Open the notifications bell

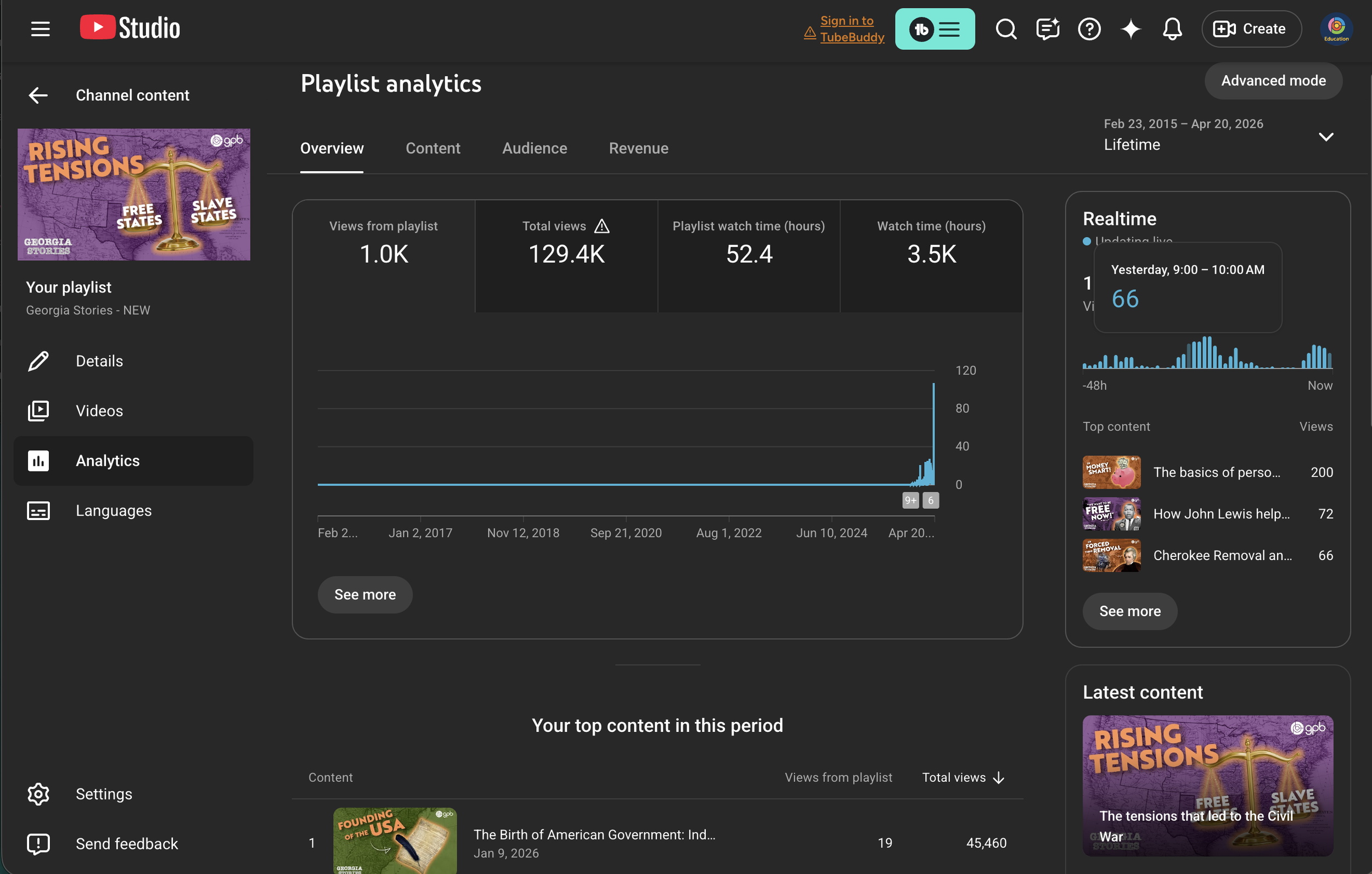1172,29
